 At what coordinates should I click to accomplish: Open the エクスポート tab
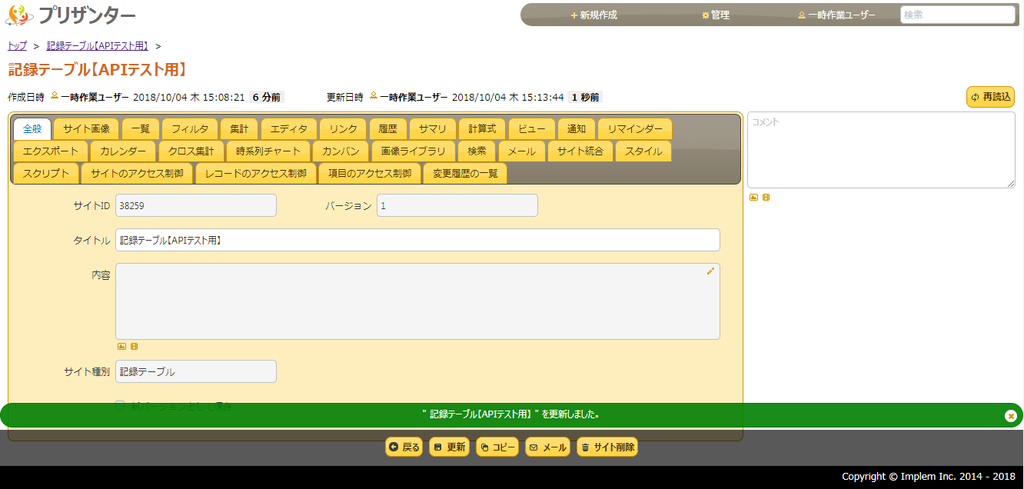50,151
